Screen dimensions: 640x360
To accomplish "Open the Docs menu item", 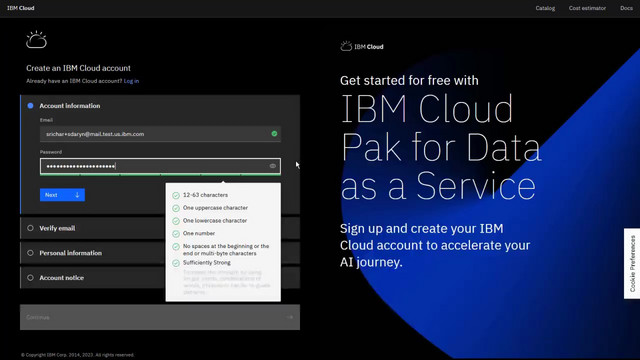I will pyautogui.click(x=626, y=8).
